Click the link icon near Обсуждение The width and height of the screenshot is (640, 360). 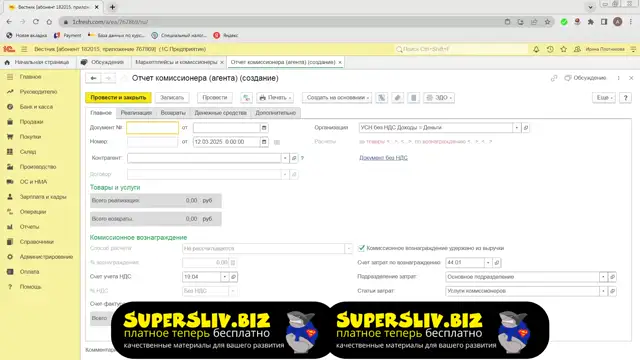(x=553, y=78)
